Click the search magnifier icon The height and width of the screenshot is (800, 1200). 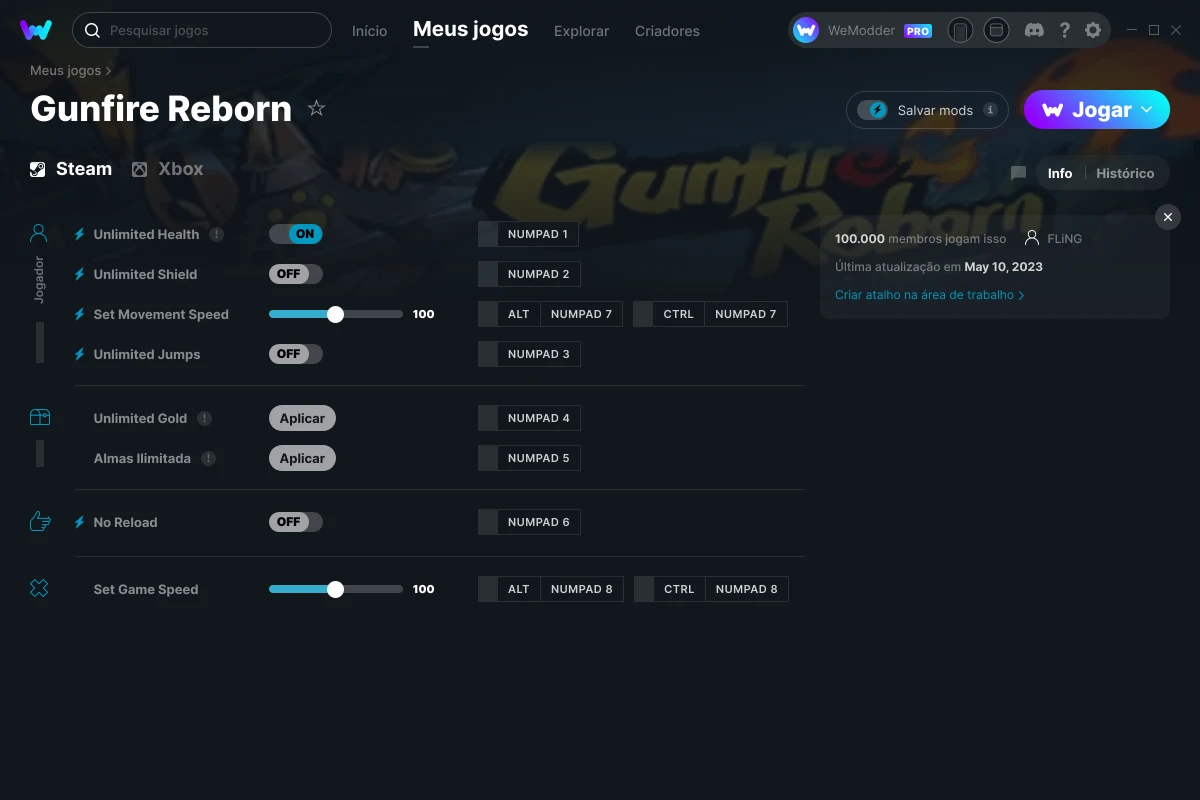tap(92, 30)
